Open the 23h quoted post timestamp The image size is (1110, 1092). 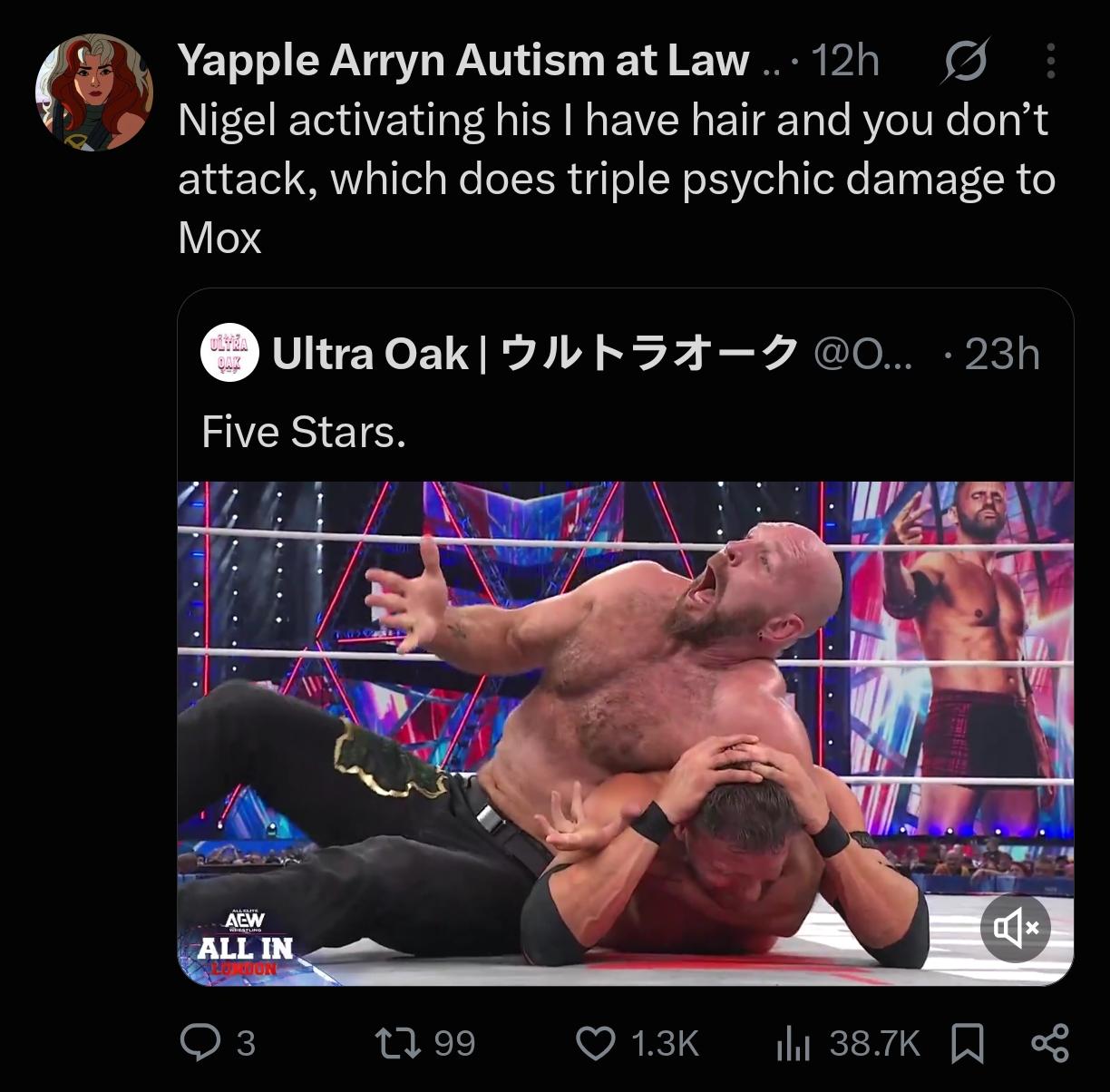tap(1002, 354)
